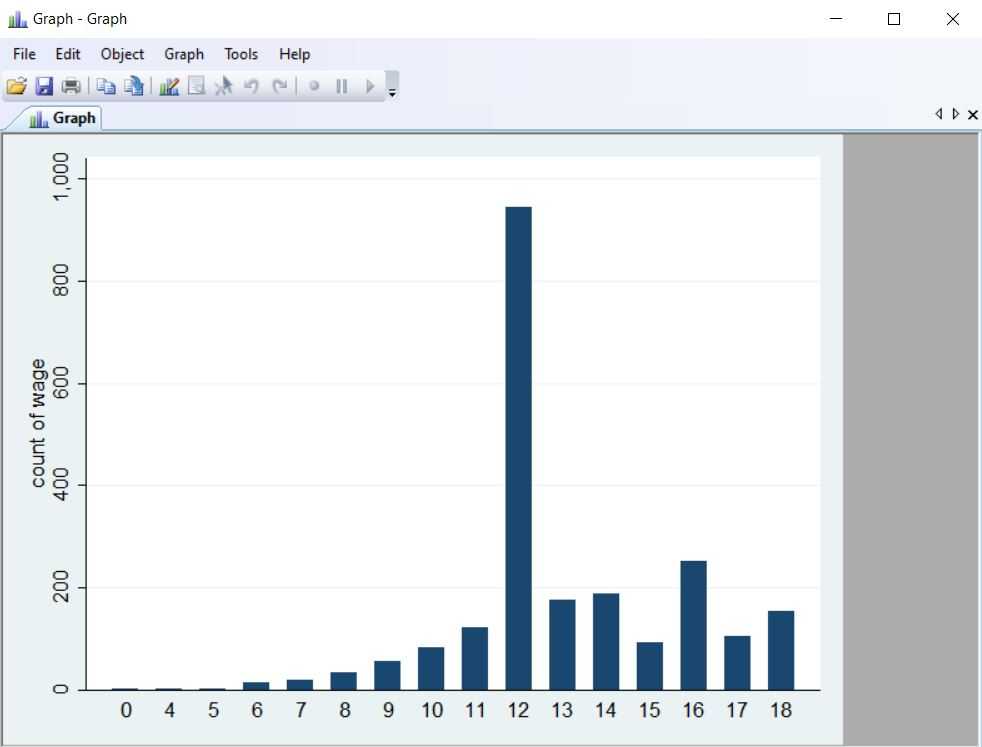Click the tallest bar at category 12

click(519, 448)
